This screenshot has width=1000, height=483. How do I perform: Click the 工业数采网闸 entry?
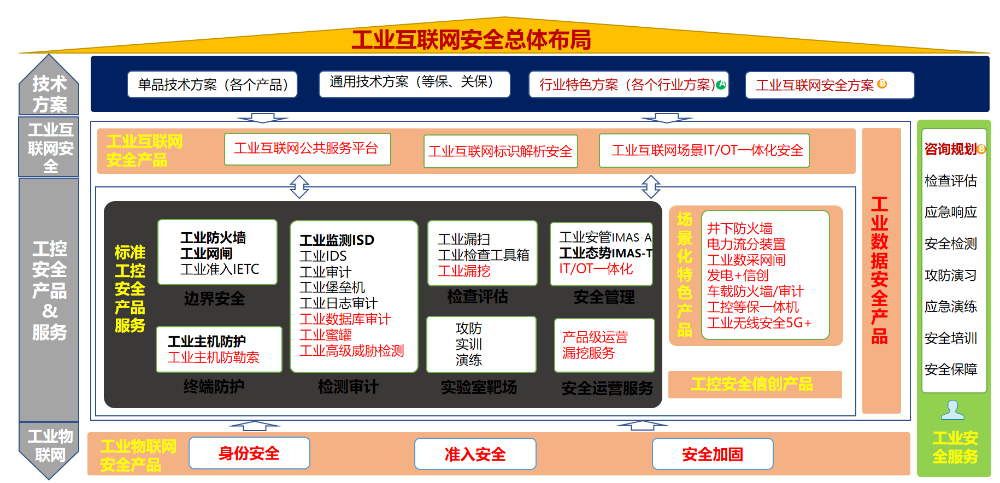(746, 260)
